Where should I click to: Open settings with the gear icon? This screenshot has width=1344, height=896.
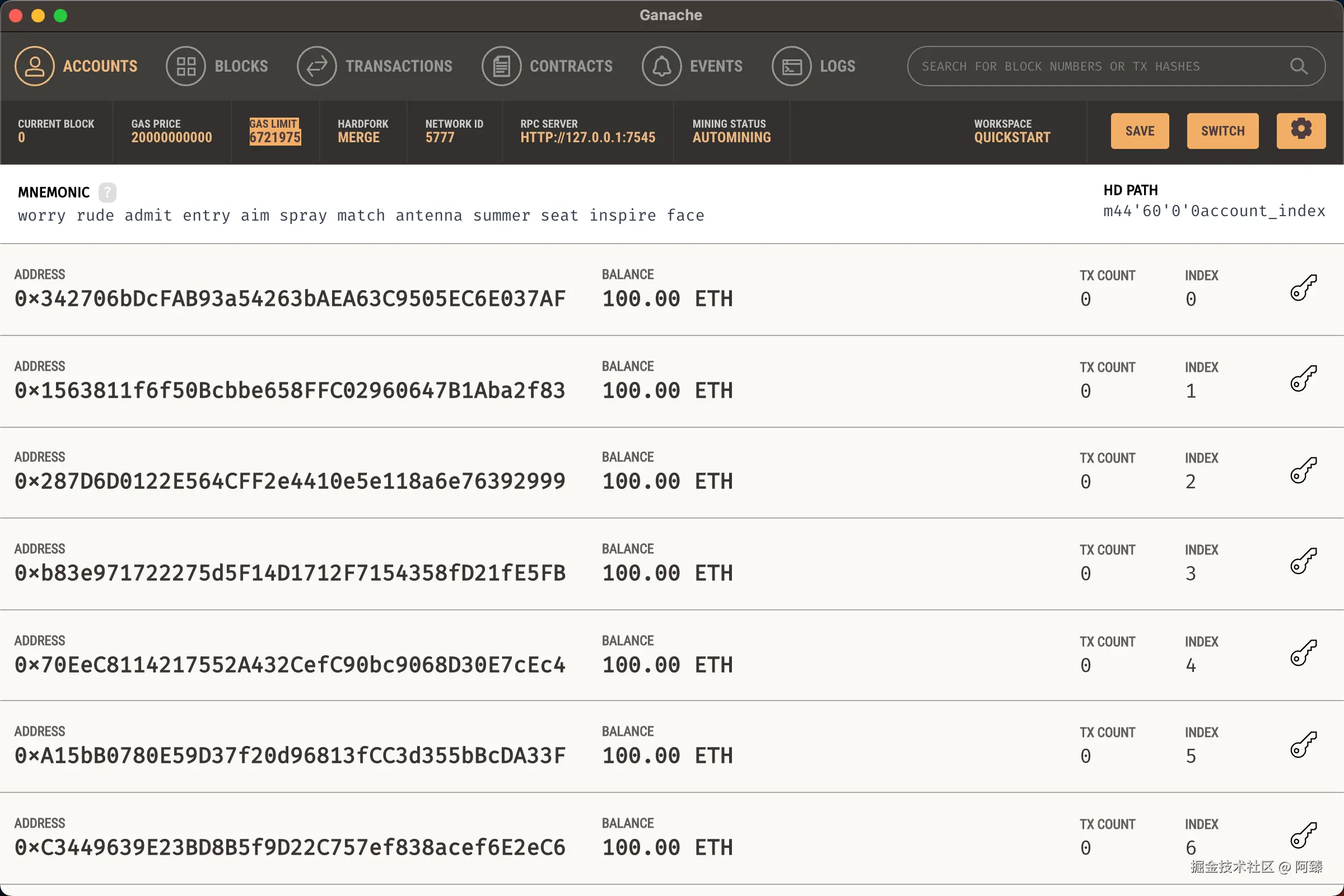point(1300,130)
